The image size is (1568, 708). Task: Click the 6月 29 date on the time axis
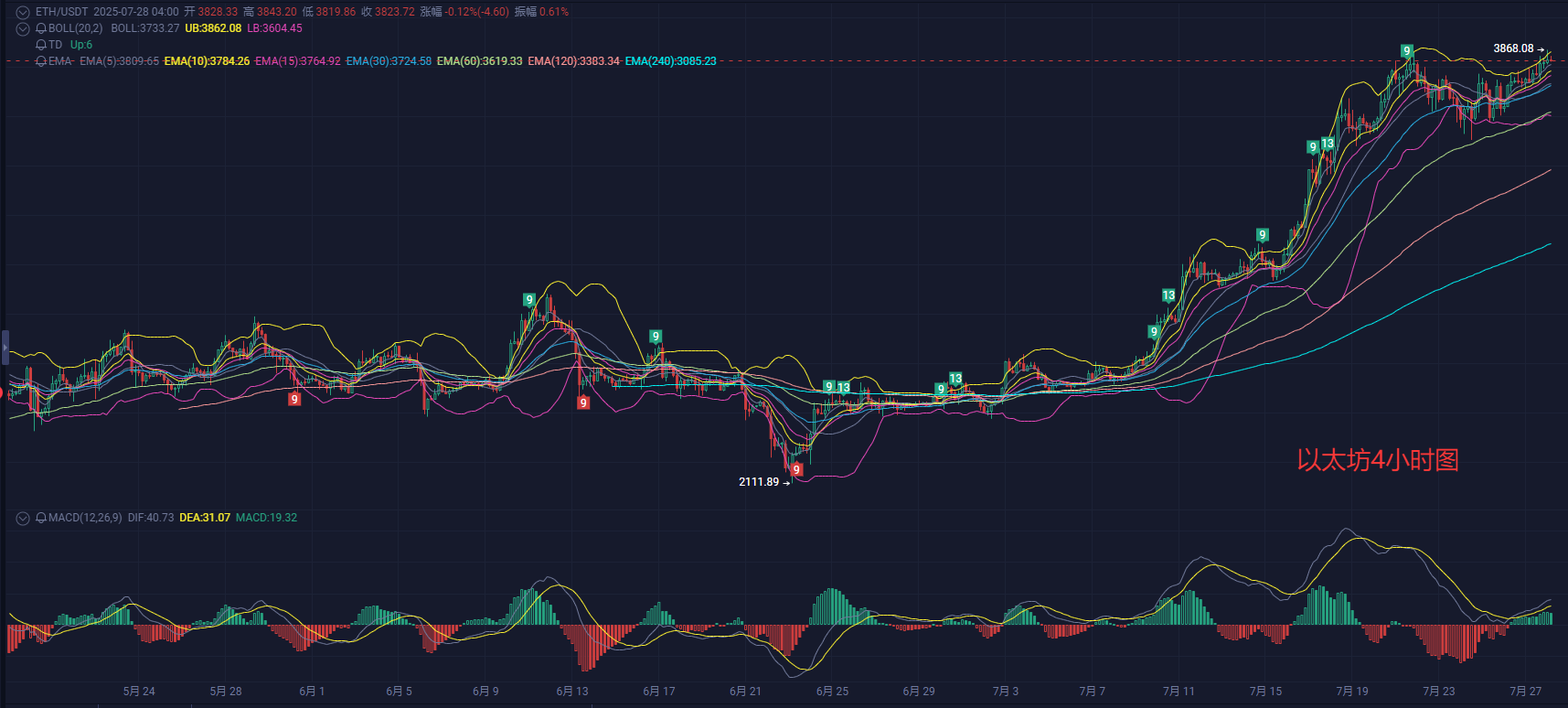(x=919, y=692)
